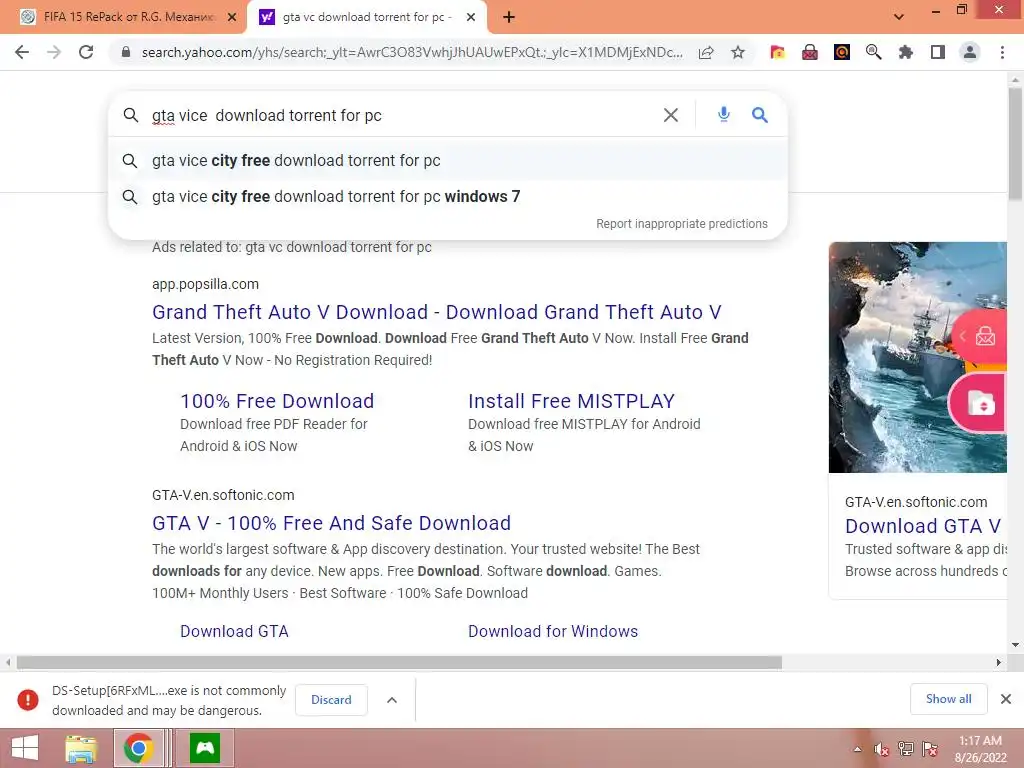Screen dimensions: 1024x768
Task: Open the yellow folder extension icon
Action: tap(777, 52)
